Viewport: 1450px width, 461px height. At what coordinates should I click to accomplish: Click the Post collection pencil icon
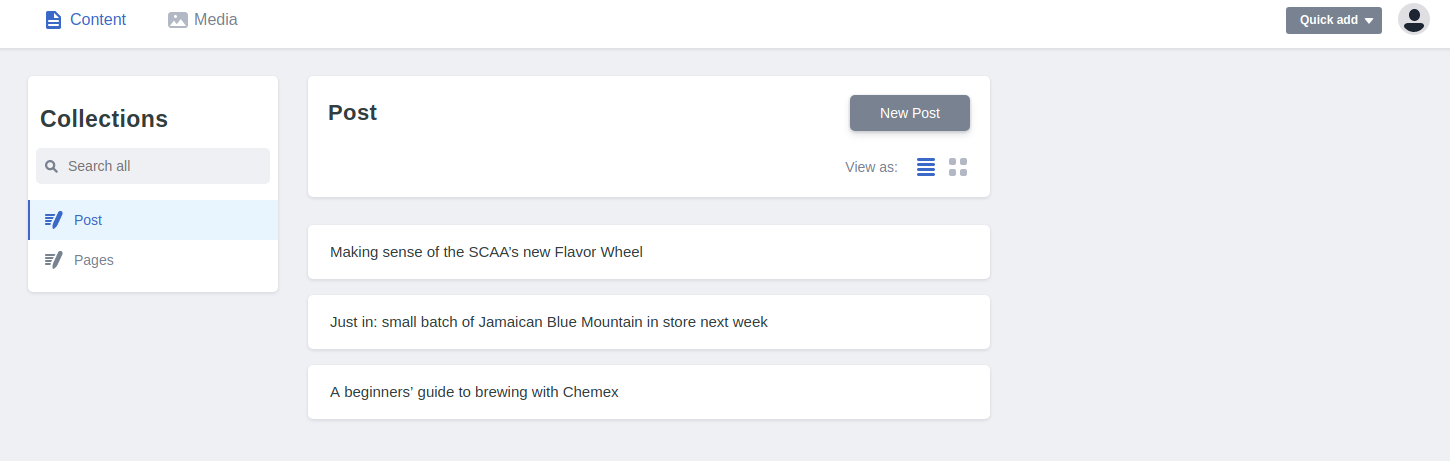[x=54, y=220]
